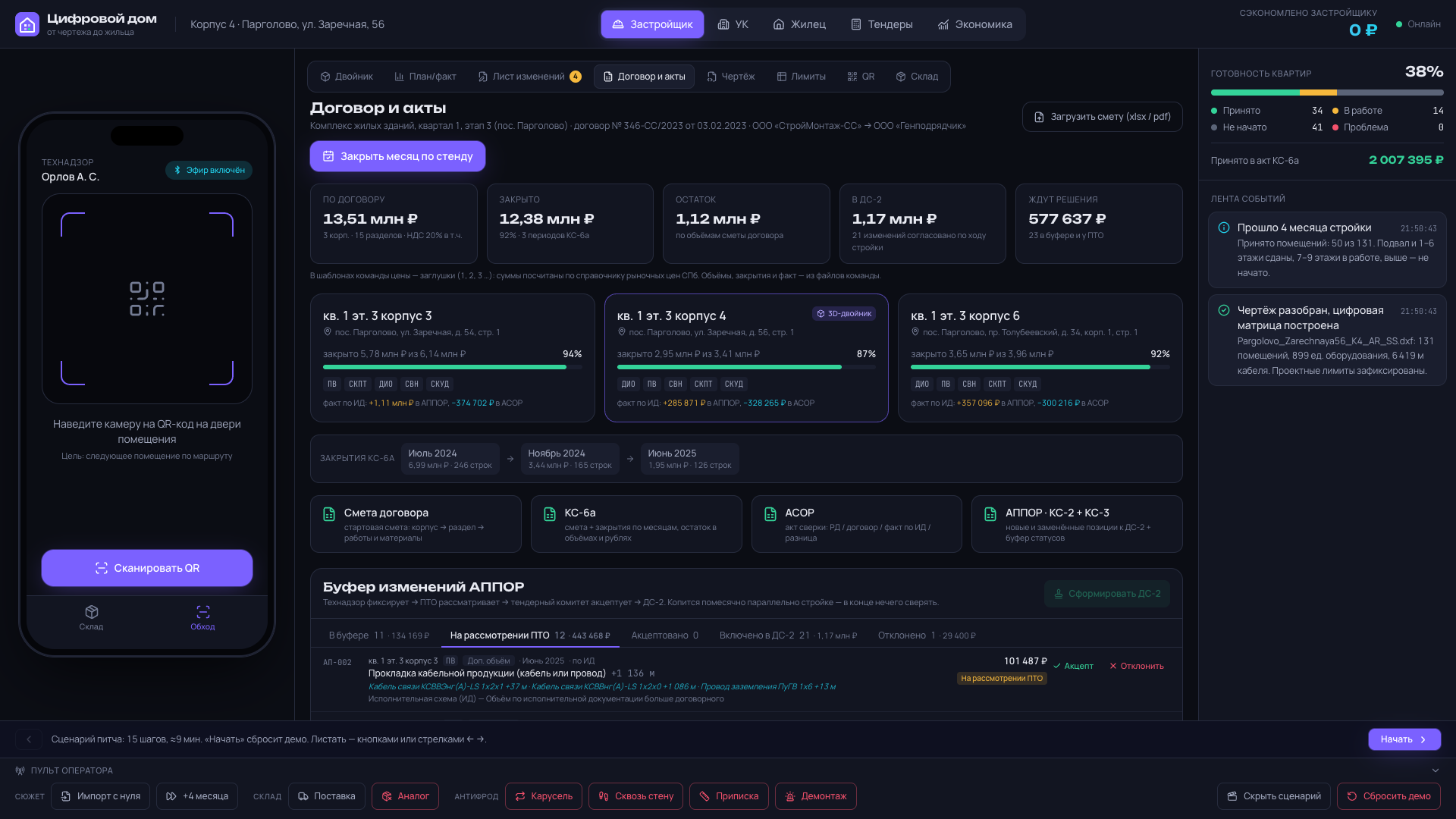The height and width of the screenshot is (819, 1456).
Task: Click the Эфир включён bluetooth badge
Action: (209, 171)
